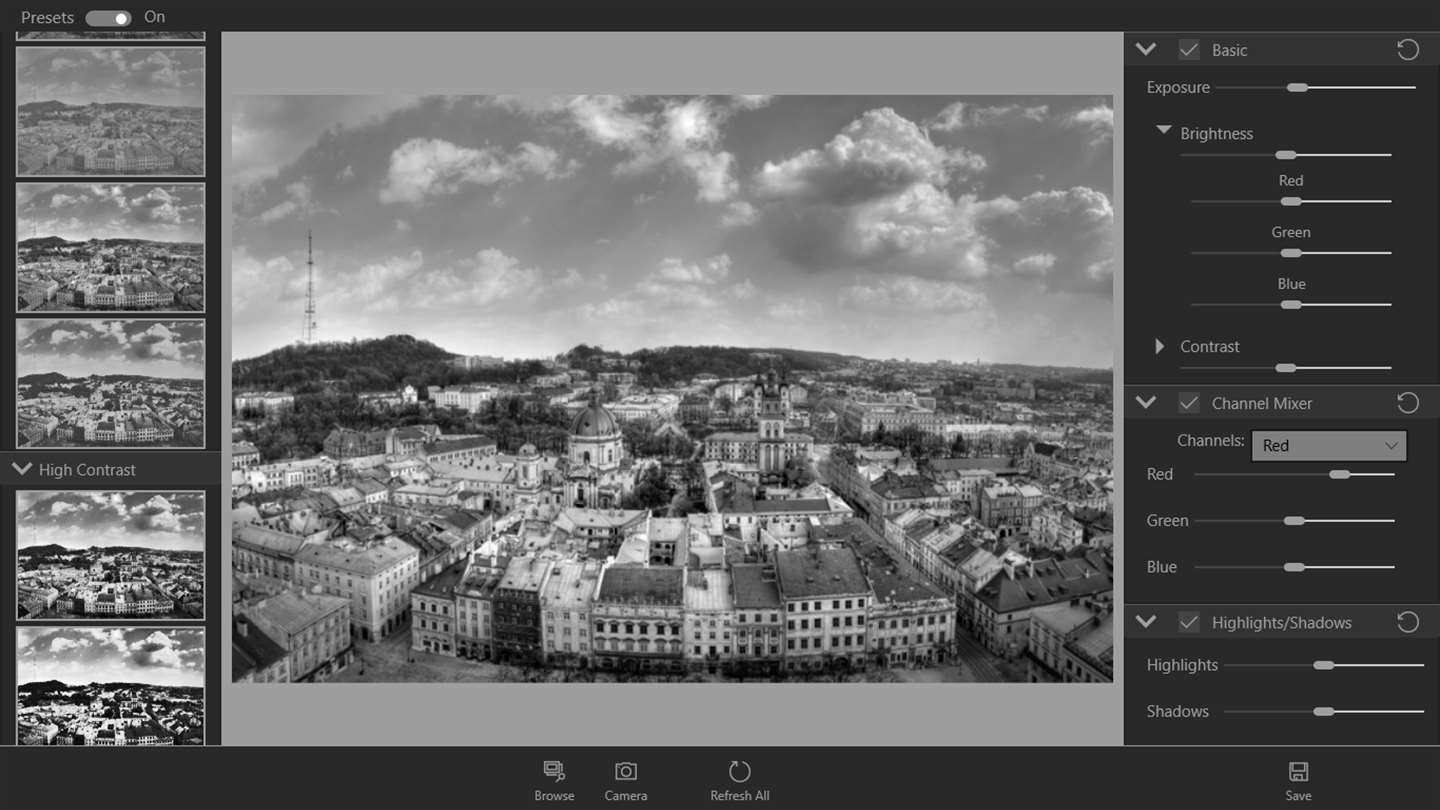Click the Refresh All circular arrow icon
1440x810 pixels.
(740, 771)
